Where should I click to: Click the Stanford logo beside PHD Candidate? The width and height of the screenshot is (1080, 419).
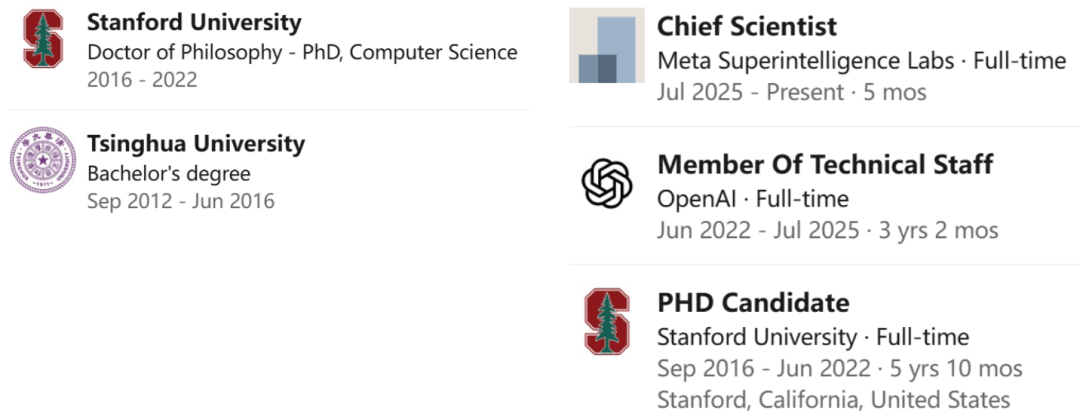coord(607,320)
